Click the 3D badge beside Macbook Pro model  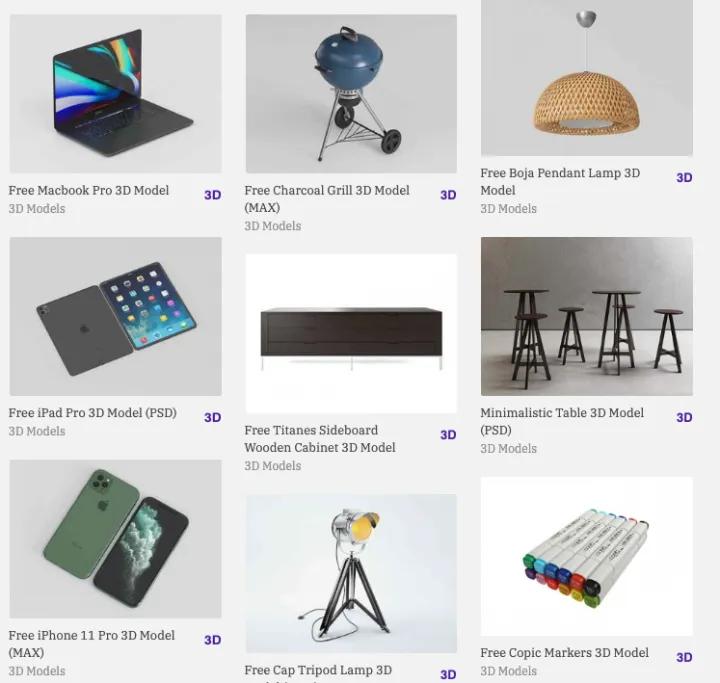[213, 195]
